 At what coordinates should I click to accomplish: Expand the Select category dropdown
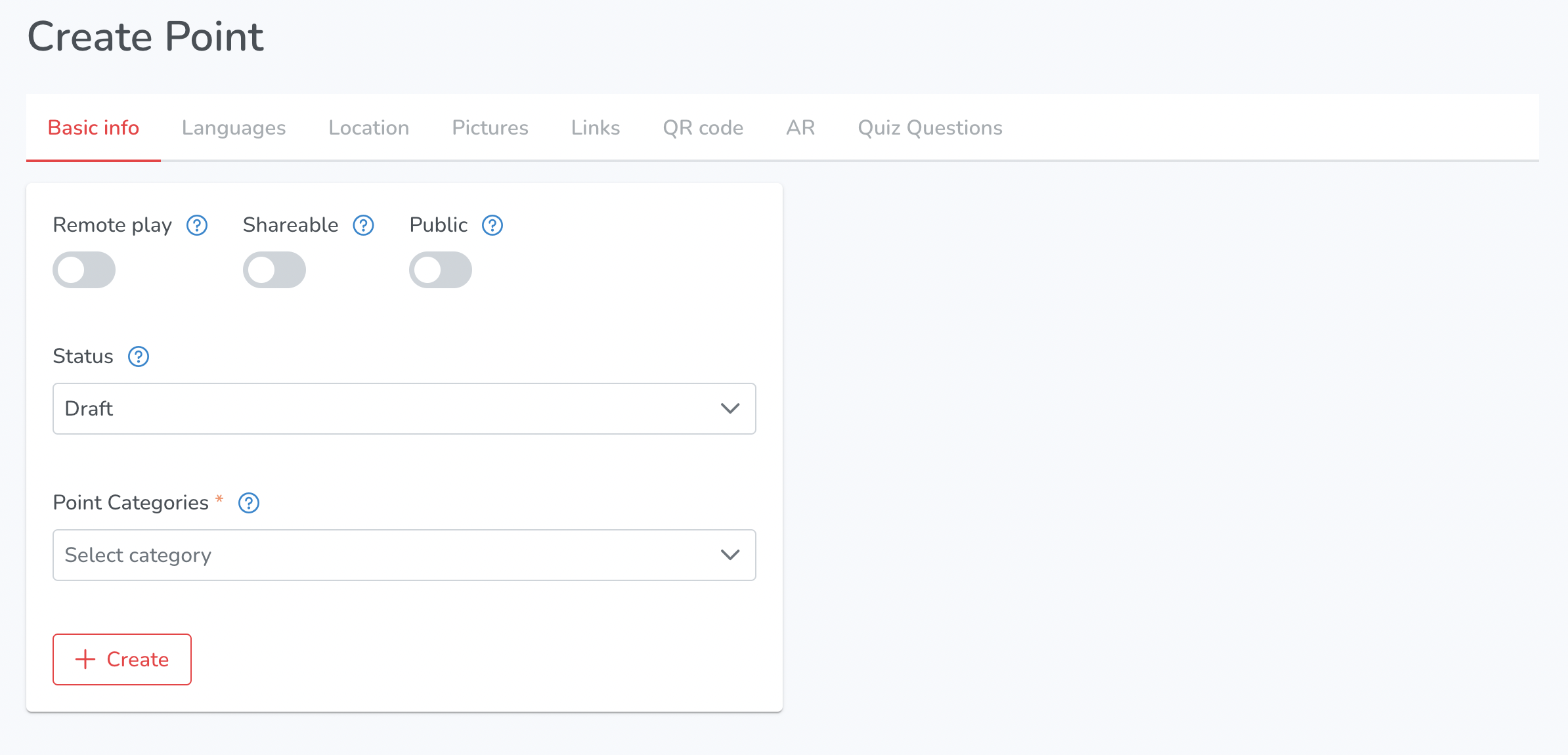(404, 555)
